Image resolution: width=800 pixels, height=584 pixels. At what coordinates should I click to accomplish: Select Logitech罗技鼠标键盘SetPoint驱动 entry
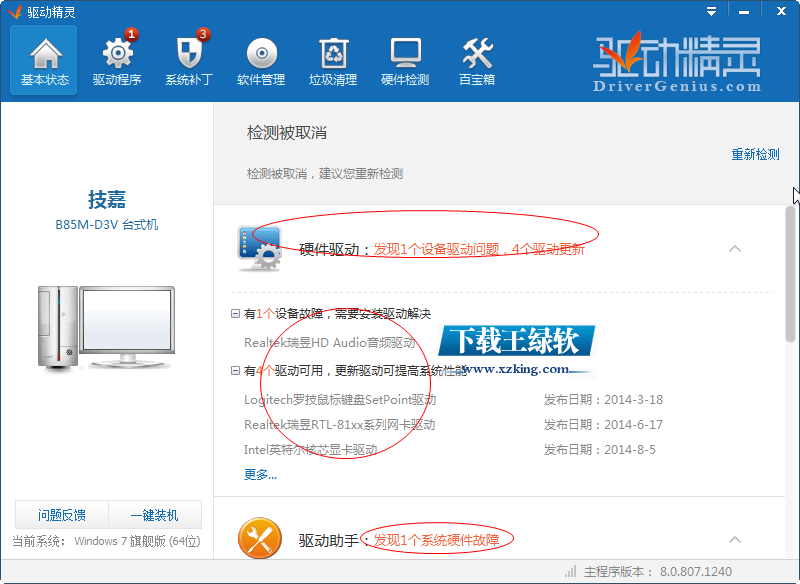click(x=340, y=399)
